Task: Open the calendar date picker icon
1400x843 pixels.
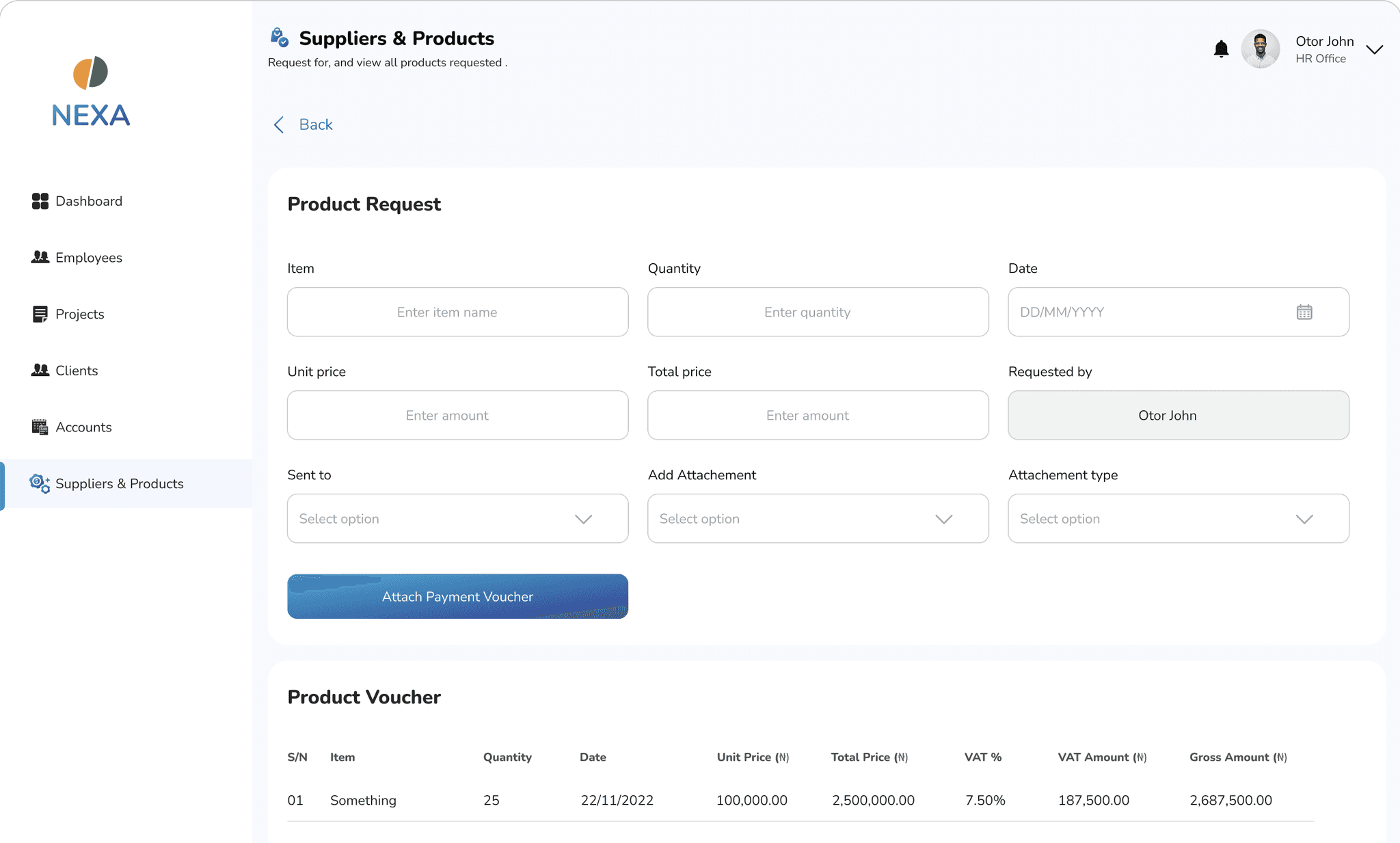Action: (1304, 312)
